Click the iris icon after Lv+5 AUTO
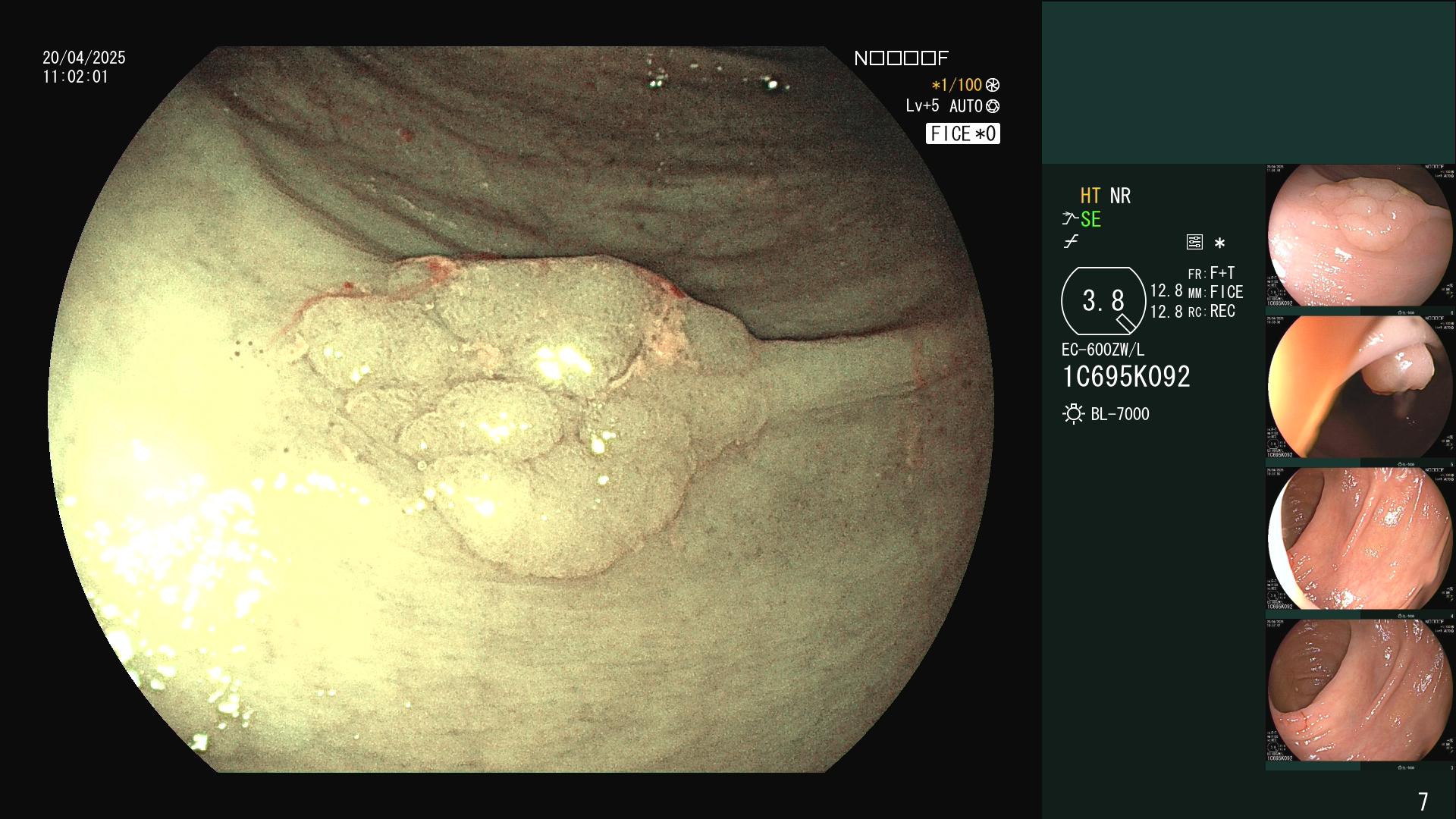The height and width of the screenshot is (819, 1456). [x=993, y=106]
